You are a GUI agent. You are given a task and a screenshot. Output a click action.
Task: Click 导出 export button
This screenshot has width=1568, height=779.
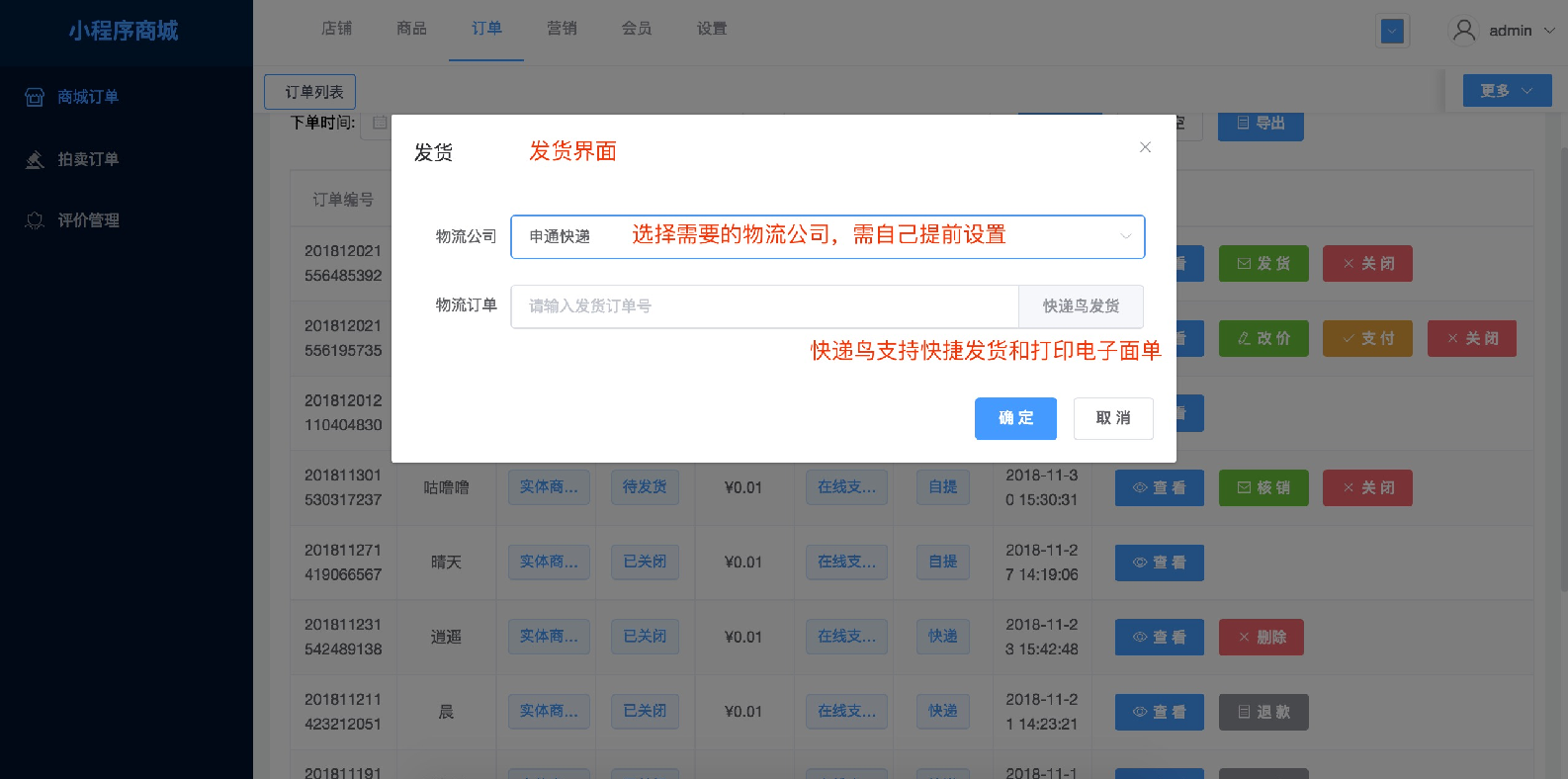coord(1261,124)
